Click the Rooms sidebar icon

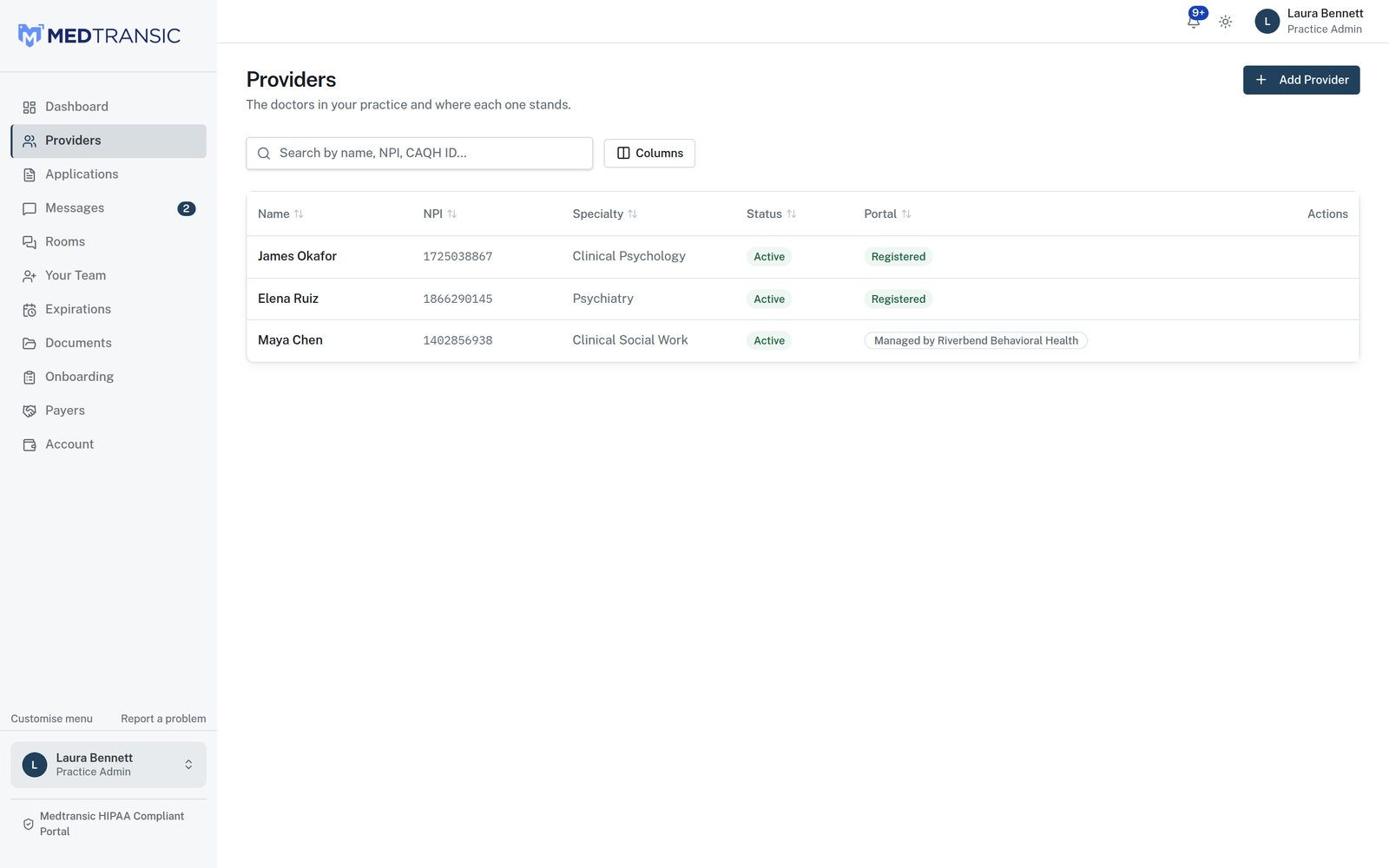coord(30,242)
